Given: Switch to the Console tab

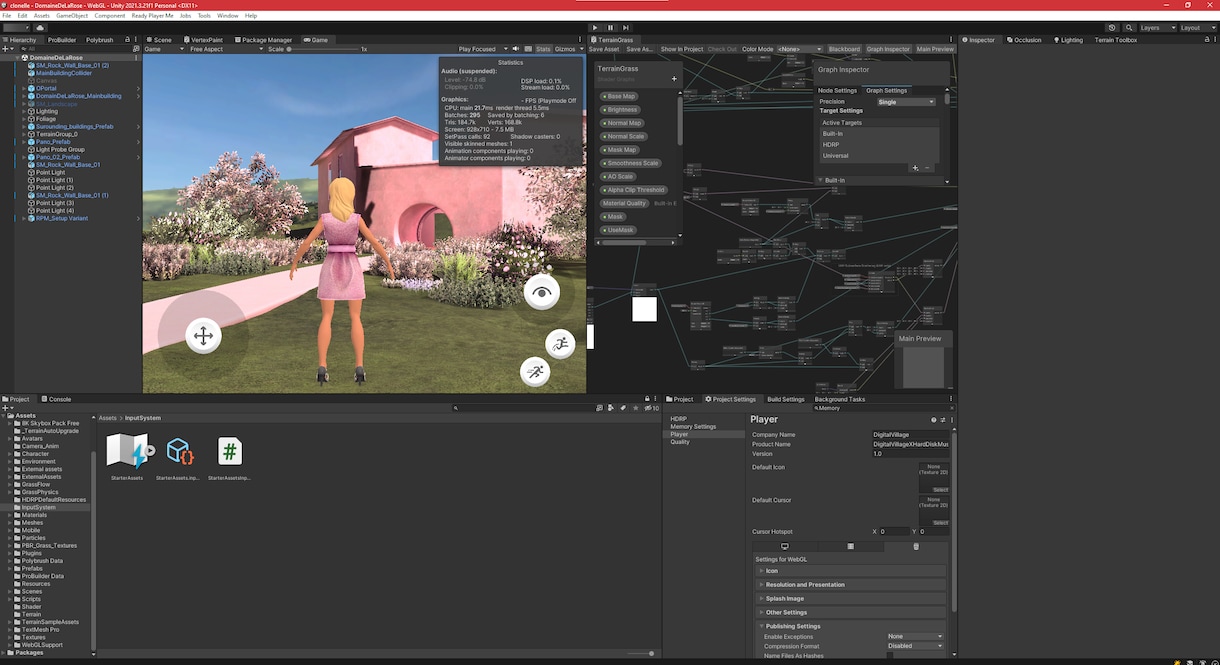Looking at the screenshot, I should [x=56, y=399].
